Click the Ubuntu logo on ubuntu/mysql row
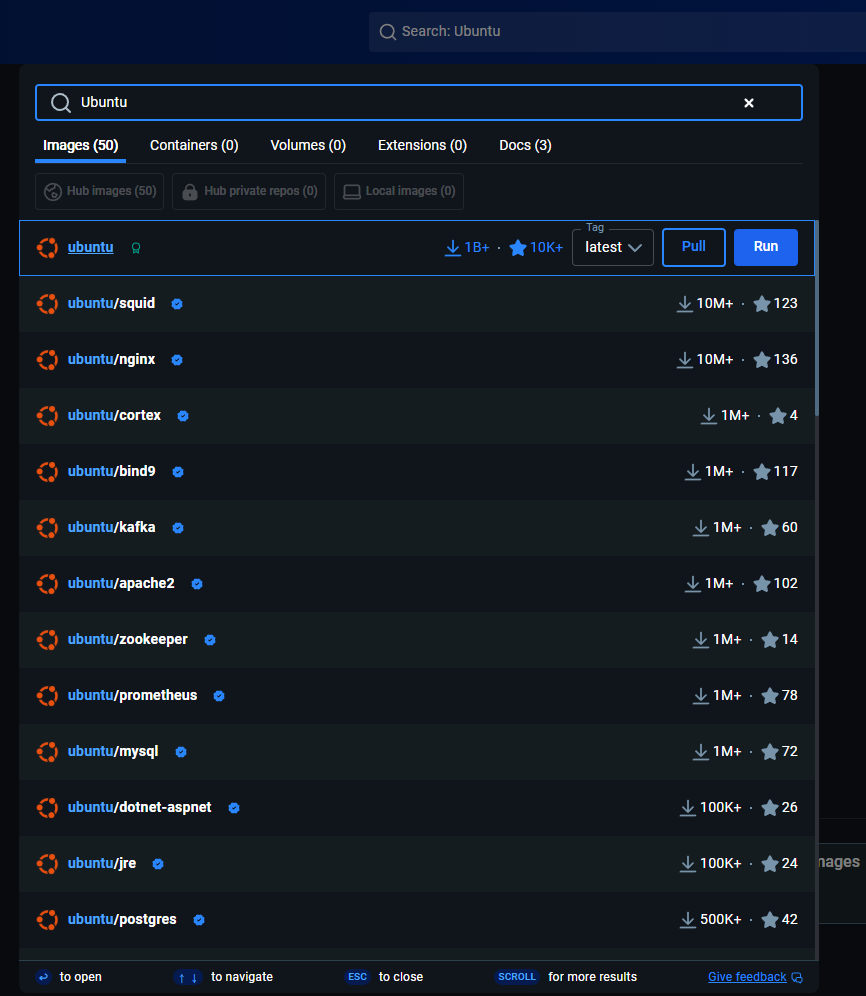This screenshot has height=996, width=866. point(48,751)
